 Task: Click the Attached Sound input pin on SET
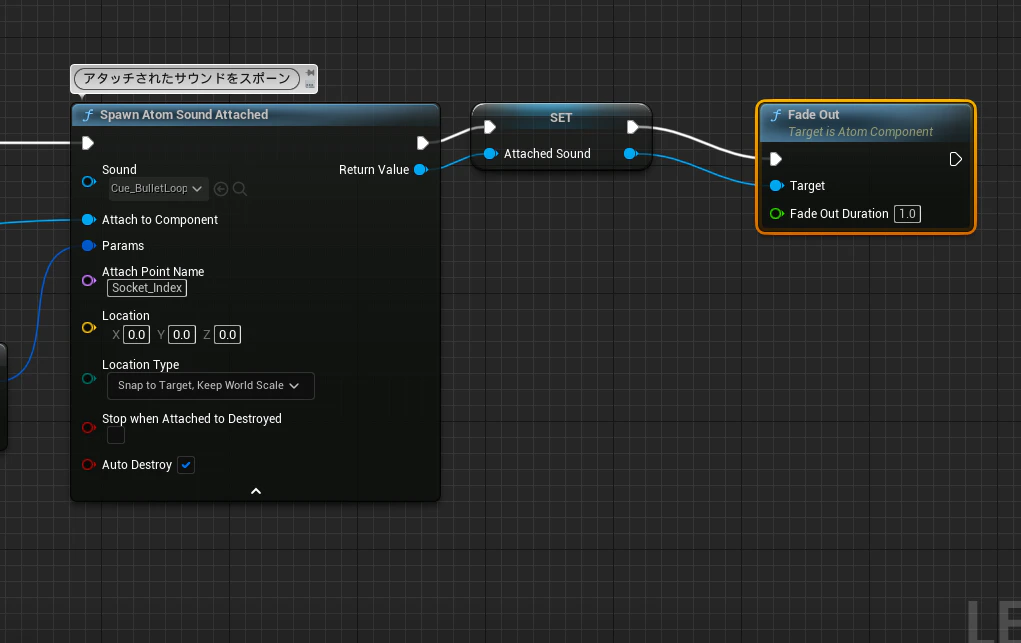tap(491, 154)
